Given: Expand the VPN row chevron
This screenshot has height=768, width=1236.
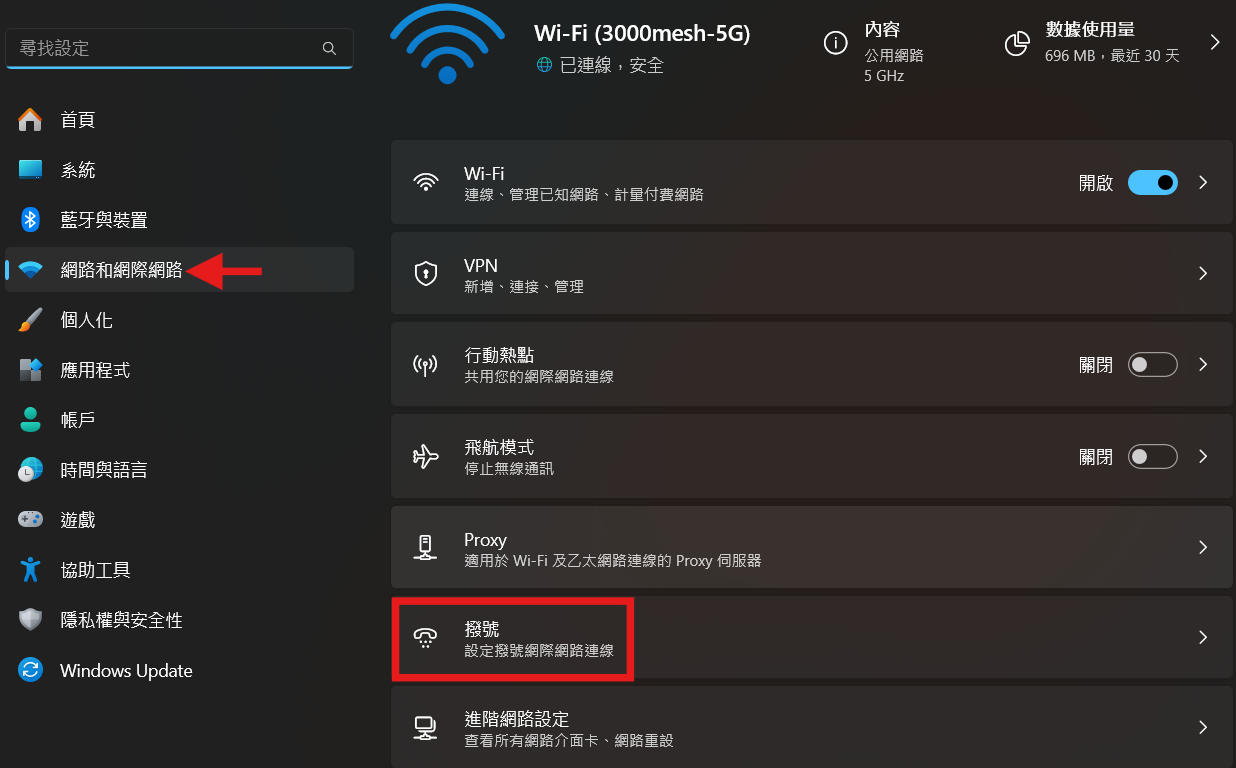Looking at the screenshot, I should (1203, 274).
